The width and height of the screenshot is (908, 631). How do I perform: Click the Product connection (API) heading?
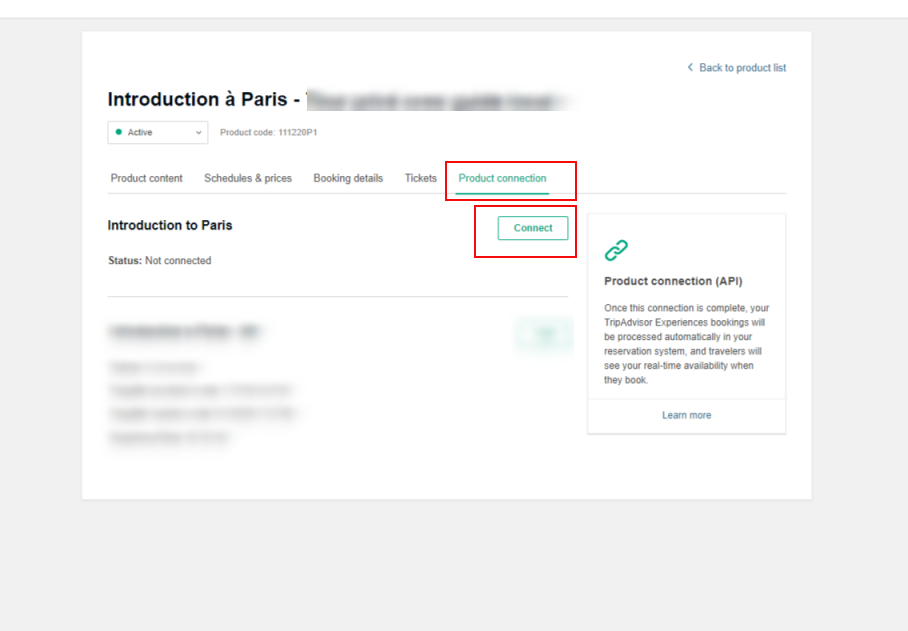click(673, 281)
